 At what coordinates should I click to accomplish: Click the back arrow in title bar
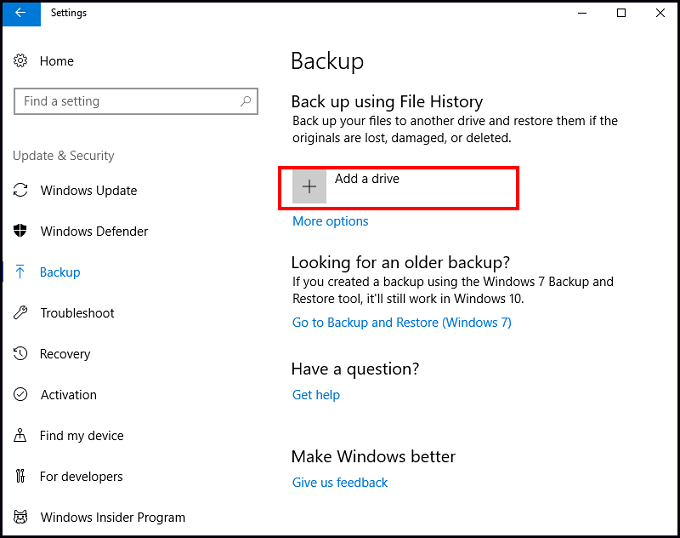point(20,13)
